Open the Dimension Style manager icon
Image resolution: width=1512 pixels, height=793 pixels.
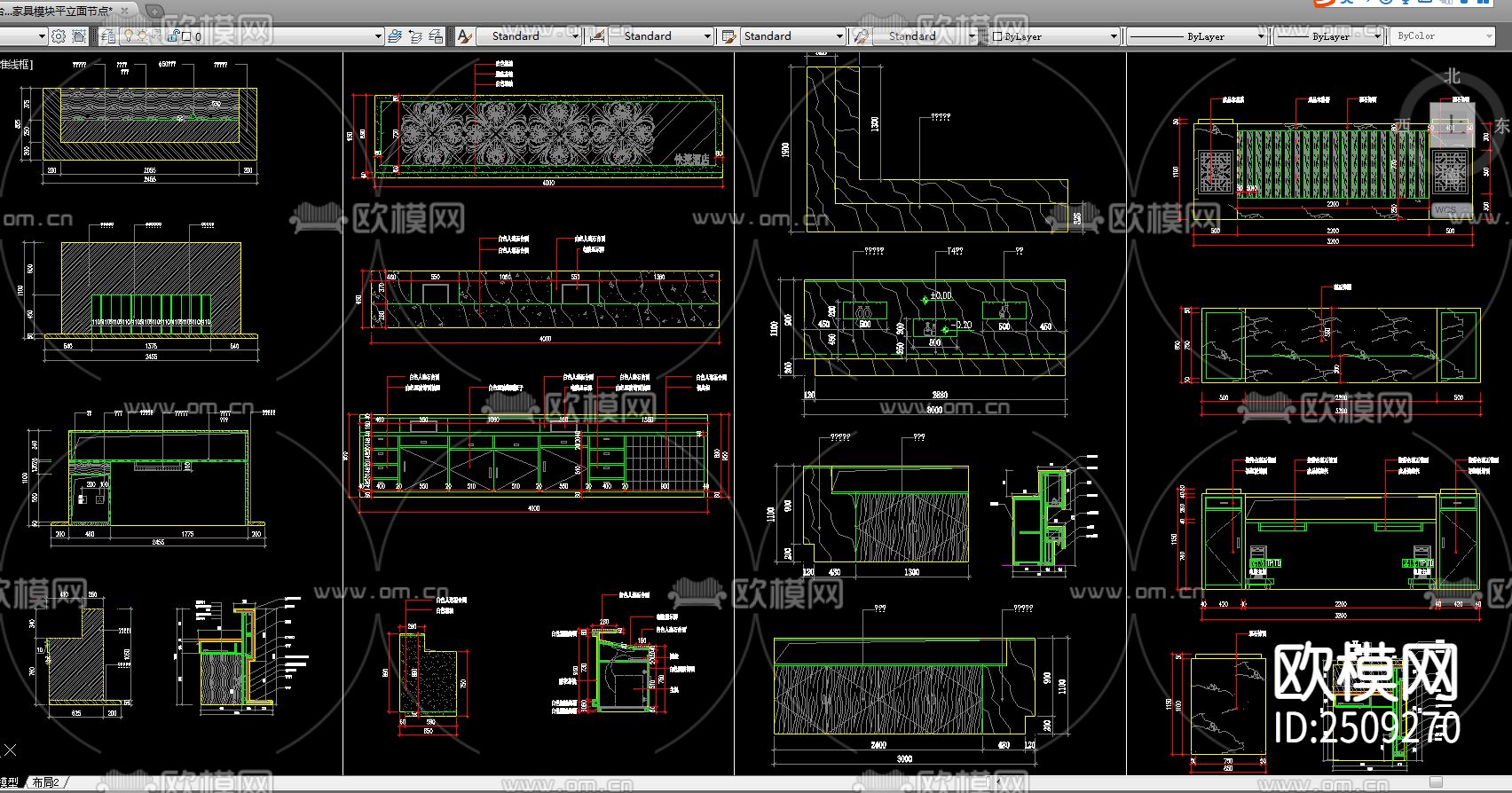(x=597, y=36)
